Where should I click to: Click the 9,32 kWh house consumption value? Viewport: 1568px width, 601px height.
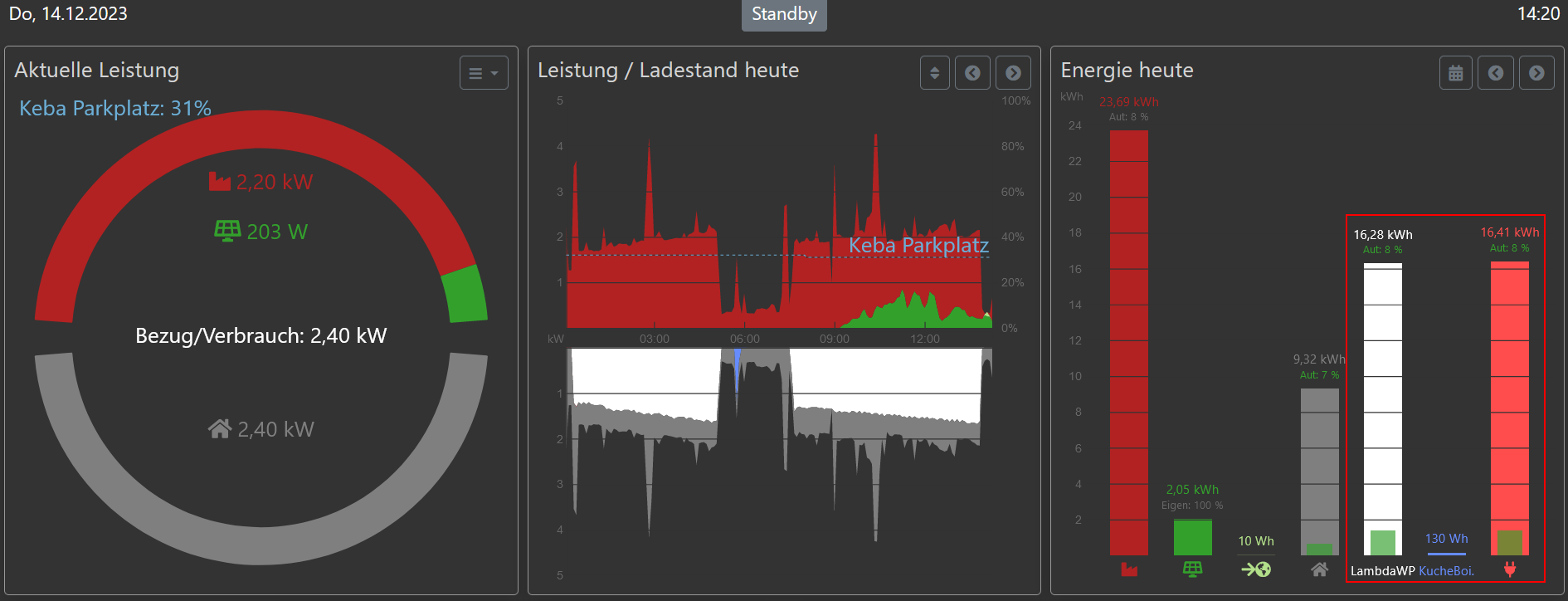pos(1319,359)
